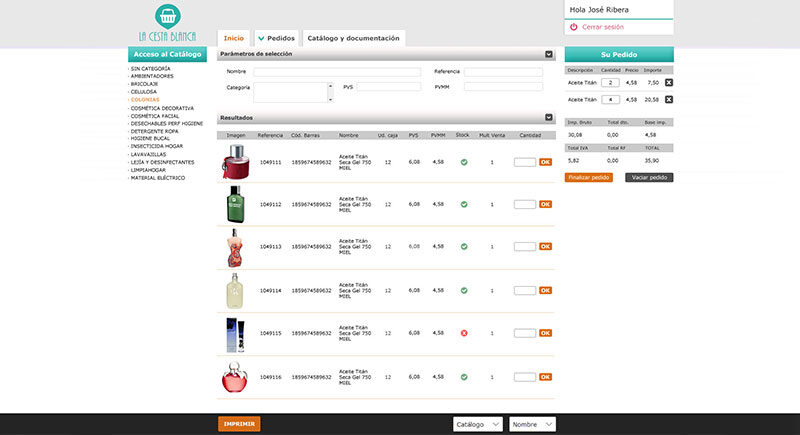Viewport: 800px width, 435px height.
Task: Open the pale bottle thumbnail for 1049114
Action: (235, 291)
